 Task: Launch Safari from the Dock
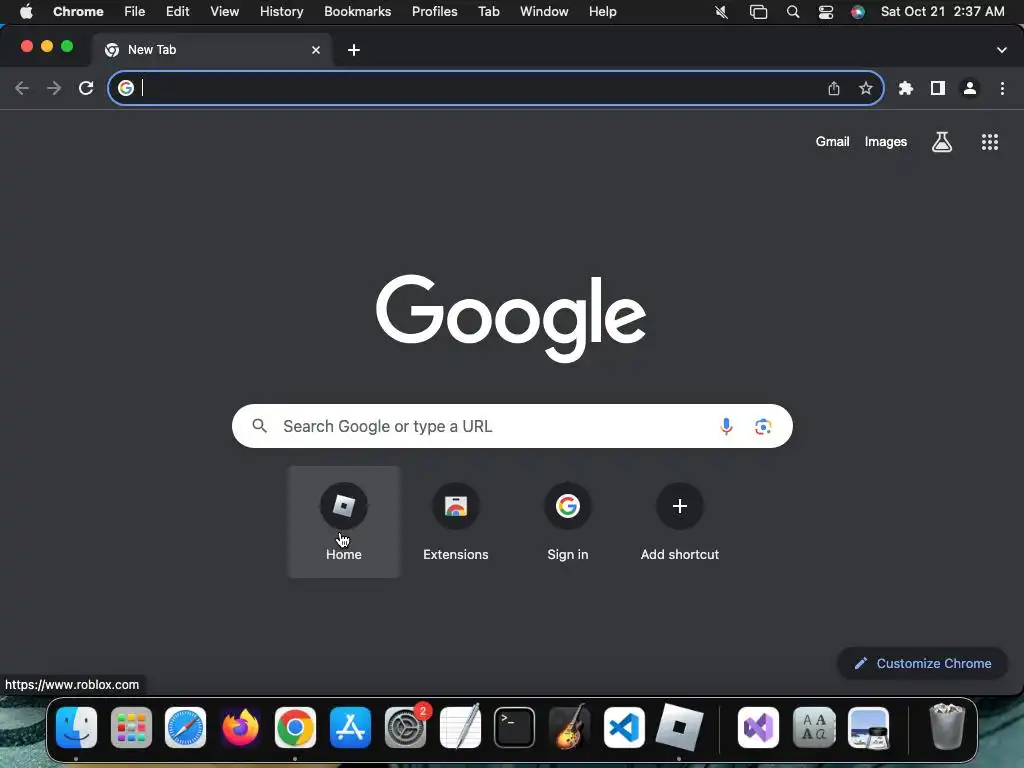click(185, 728)
